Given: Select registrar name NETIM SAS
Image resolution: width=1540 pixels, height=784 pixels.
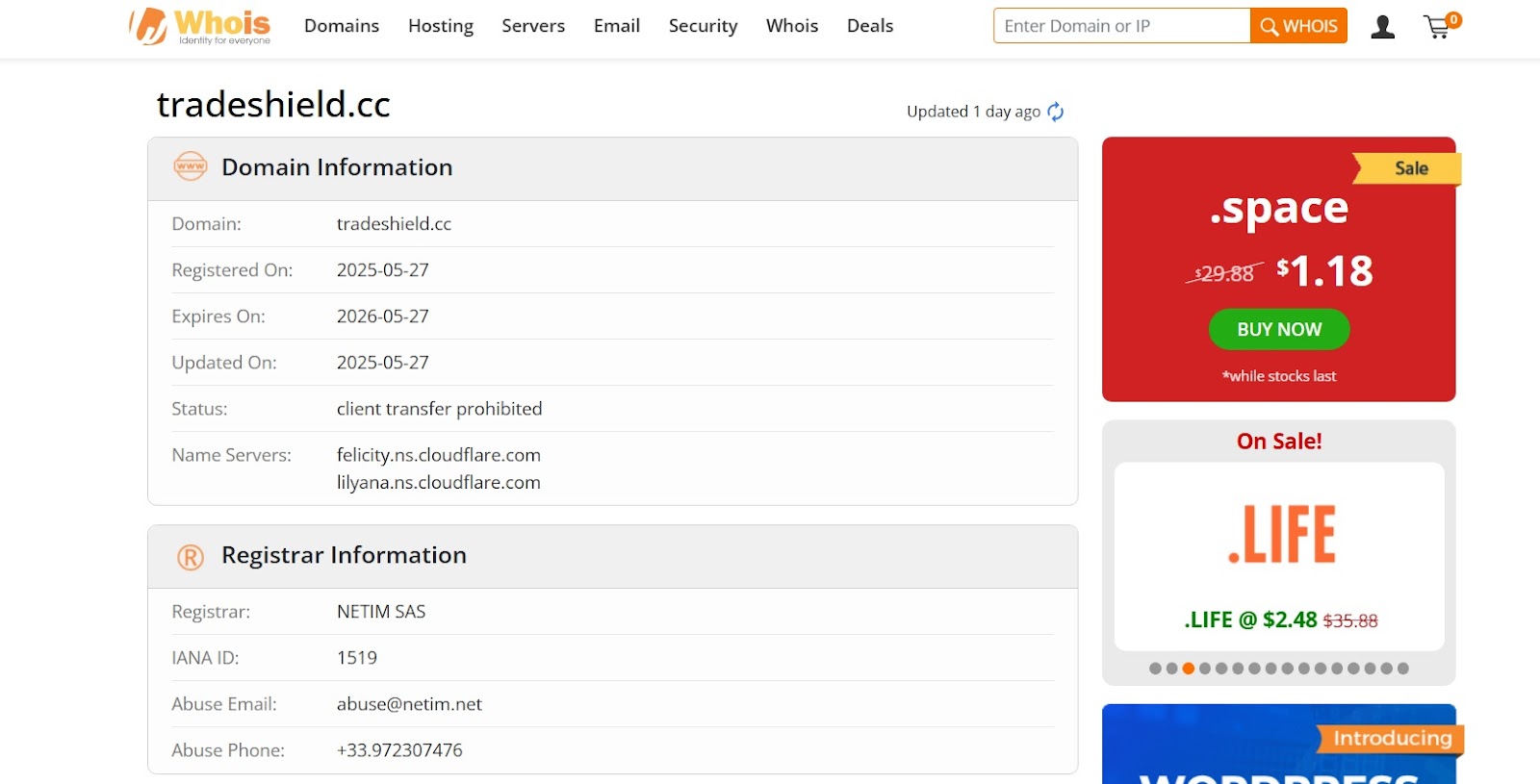Looking at the screenshot, I should click(x=381, y=612).
